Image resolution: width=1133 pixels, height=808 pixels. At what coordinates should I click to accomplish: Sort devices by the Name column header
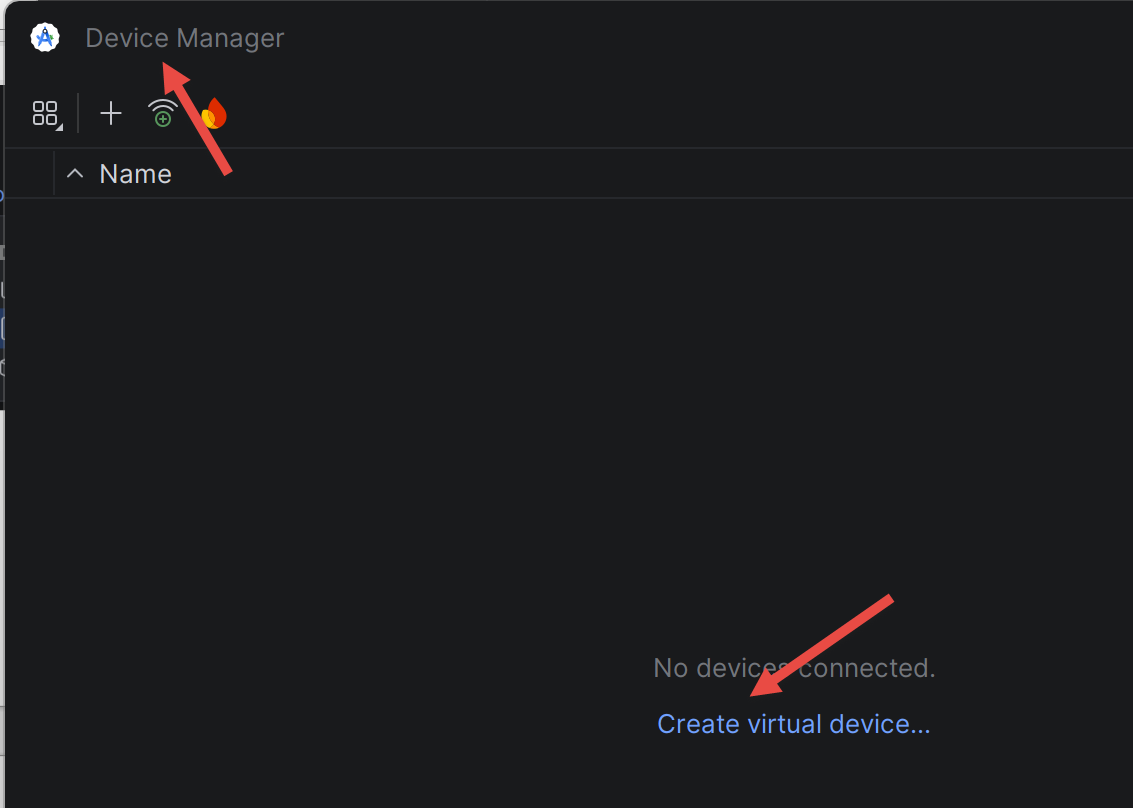tap(135, 174)
